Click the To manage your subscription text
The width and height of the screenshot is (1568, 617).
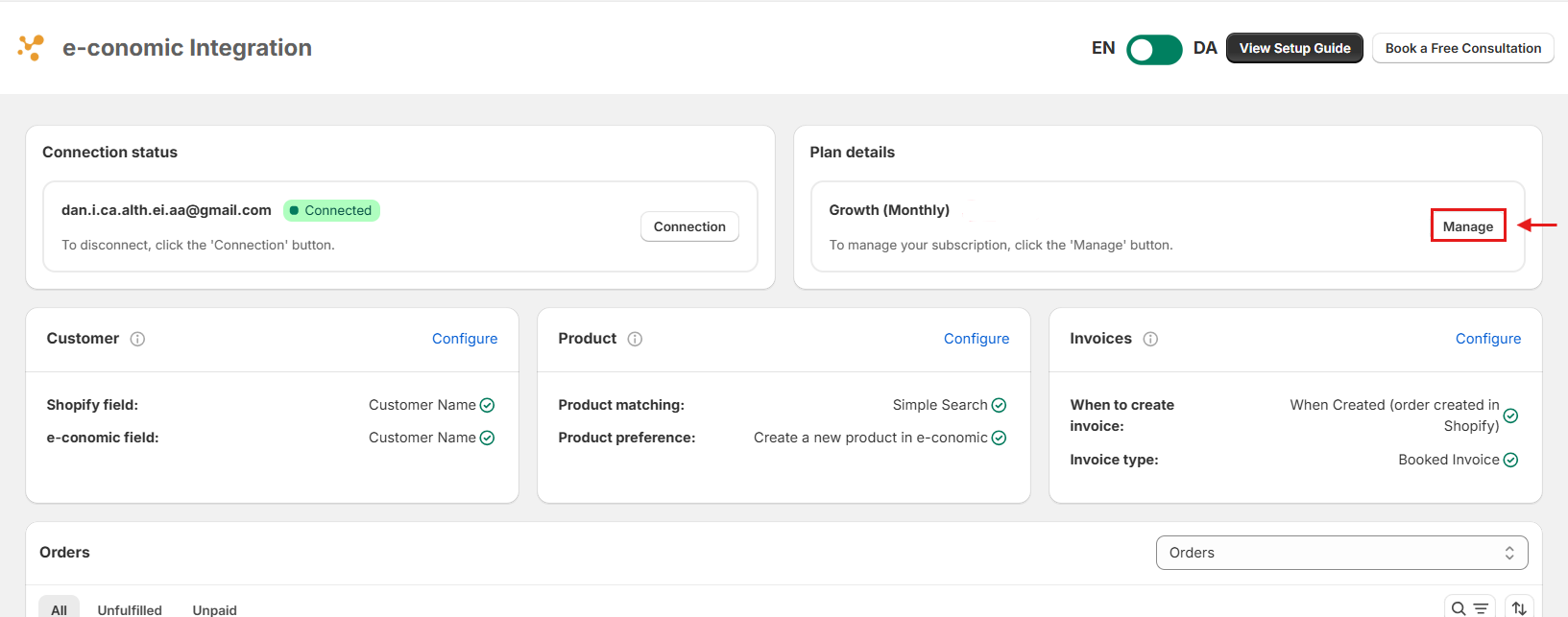click(x=1001, y=246)
